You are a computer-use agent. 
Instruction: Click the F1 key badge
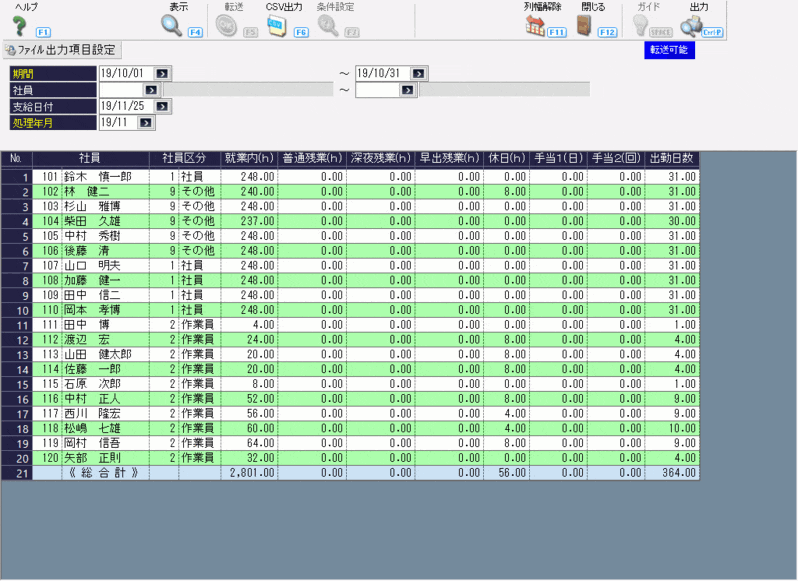tap(43, 33)
